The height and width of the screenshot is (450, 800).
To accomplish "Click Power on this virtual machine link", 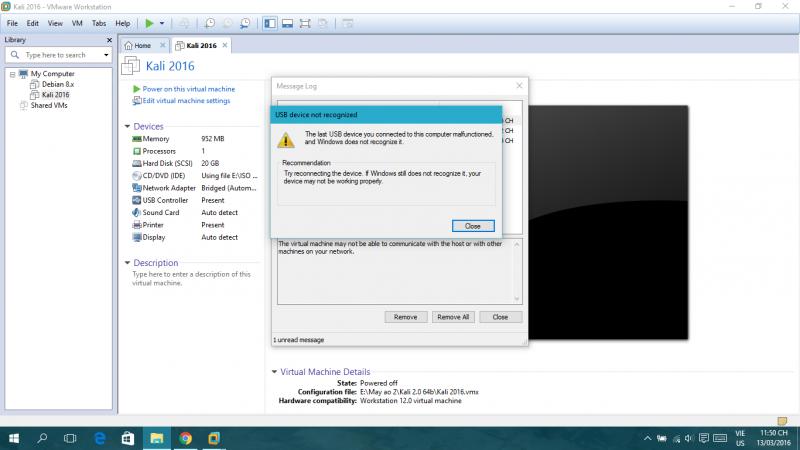I will (188, 89).
